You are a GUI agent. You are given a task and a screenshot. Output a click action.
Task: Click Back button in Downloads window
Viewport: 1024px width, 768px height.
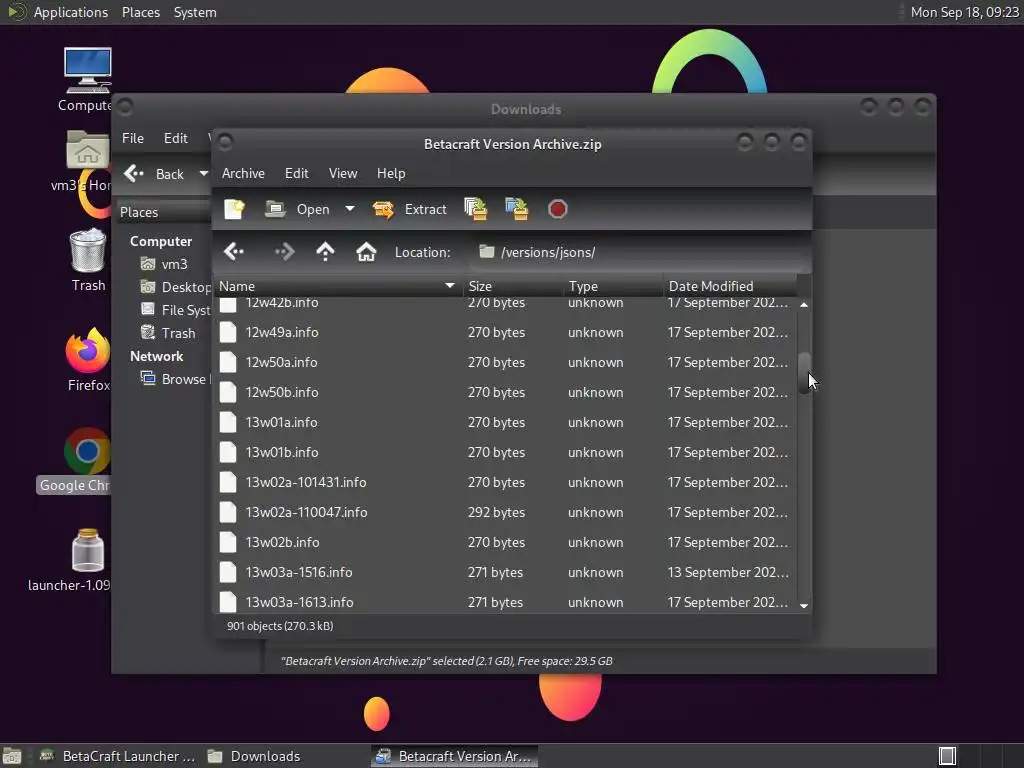click(x=154, y=174)
